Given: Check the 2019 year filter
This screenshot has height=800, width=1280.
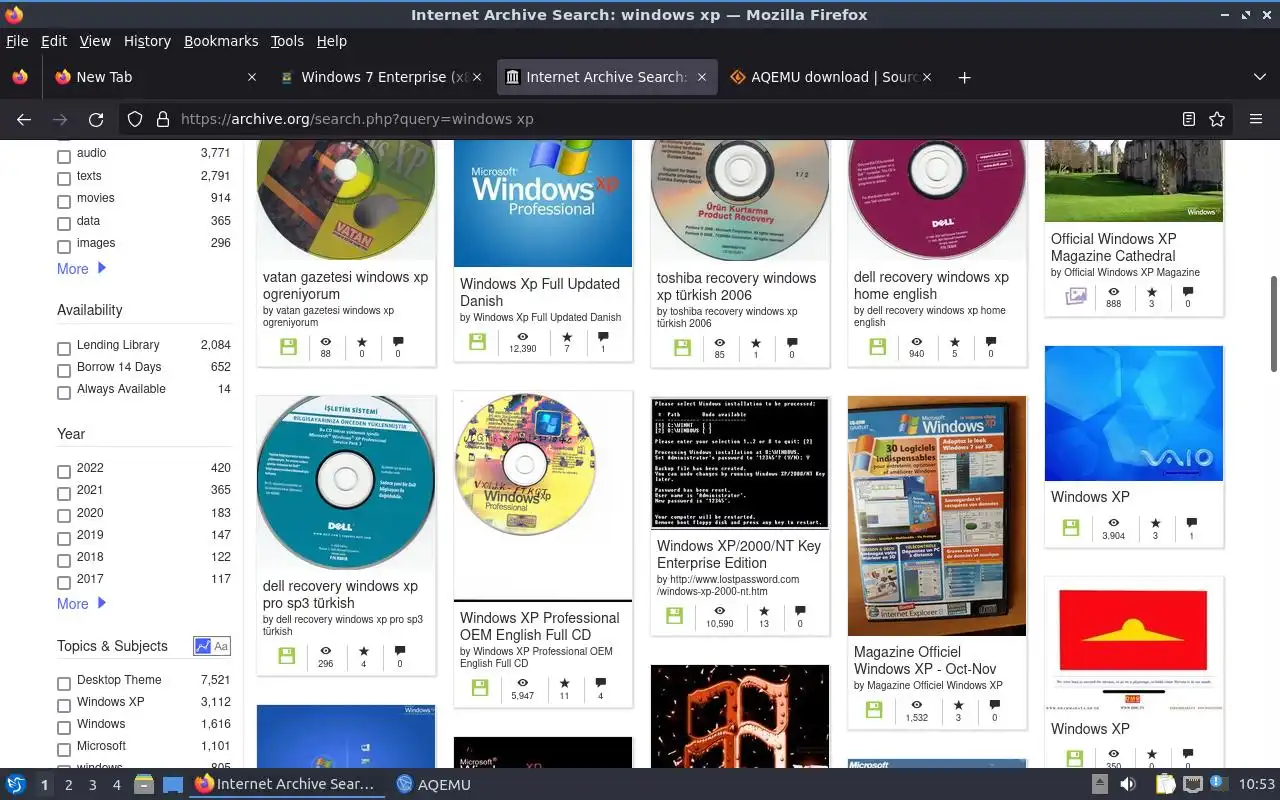Looking at the screenshot, I should pos(64,538).
